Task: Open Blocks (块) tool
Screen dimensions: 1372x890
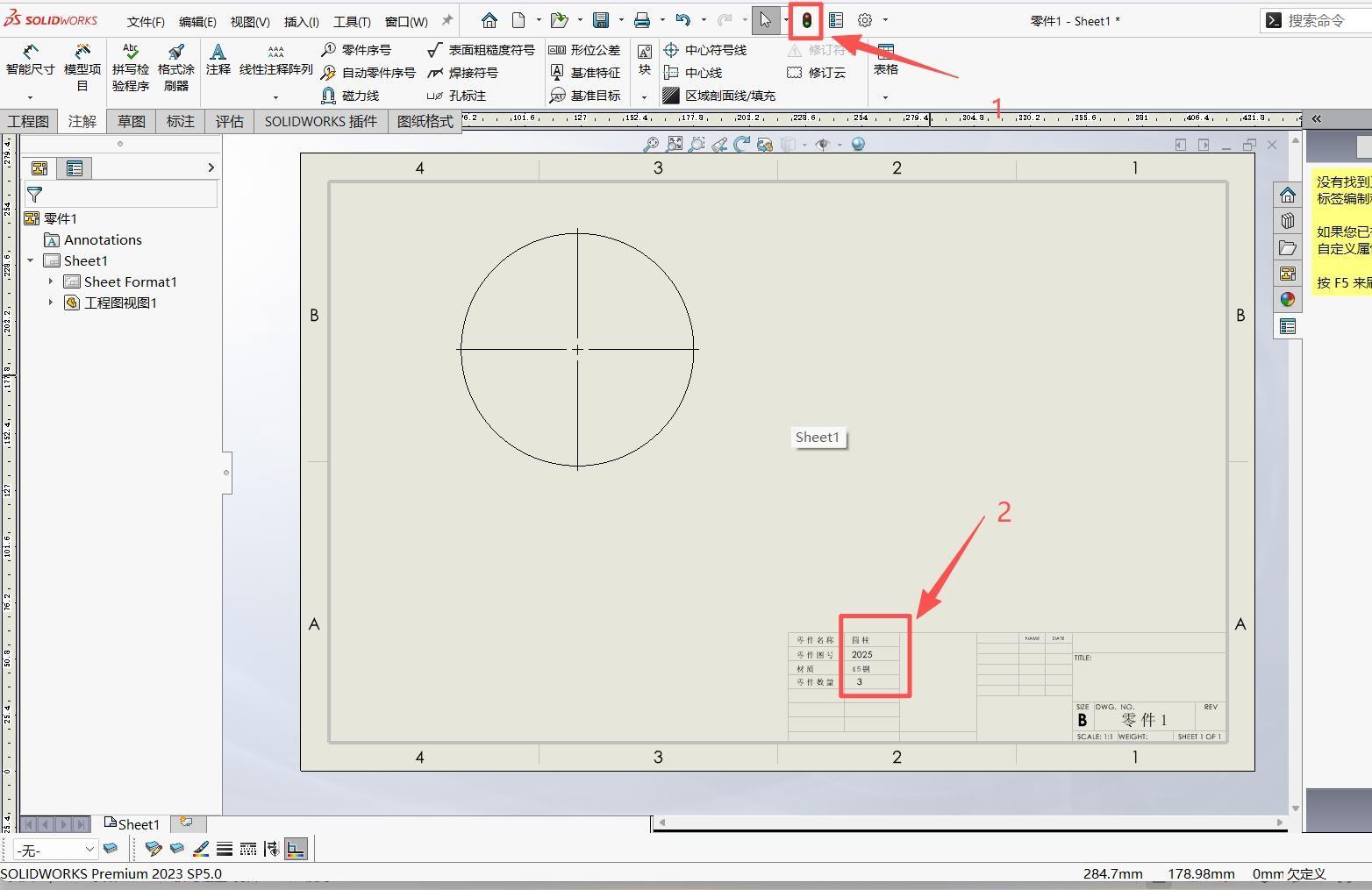Action: pyautogui.click(x=644, y=60)
